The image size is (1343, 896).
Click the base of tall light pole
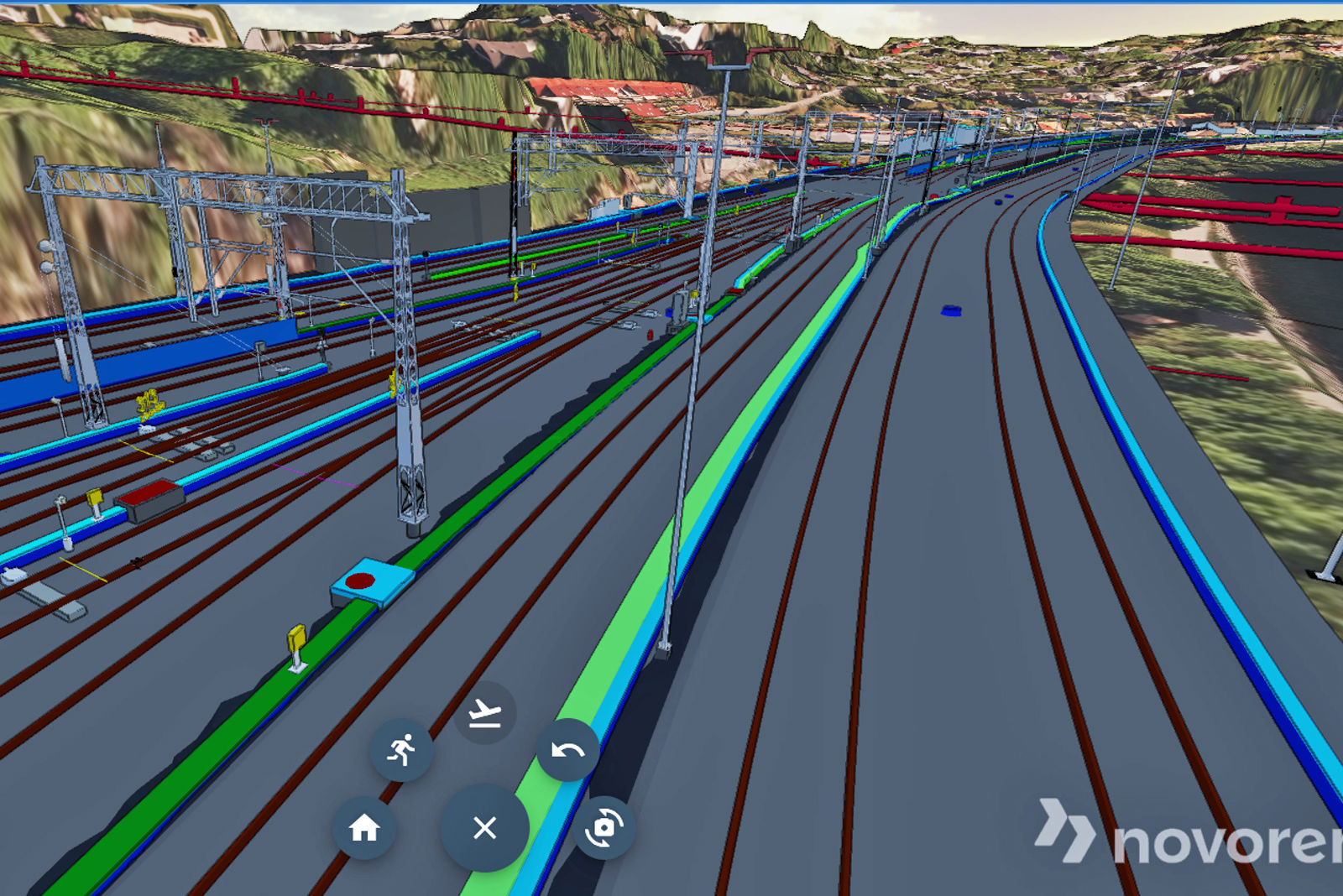tap(663, 647)
